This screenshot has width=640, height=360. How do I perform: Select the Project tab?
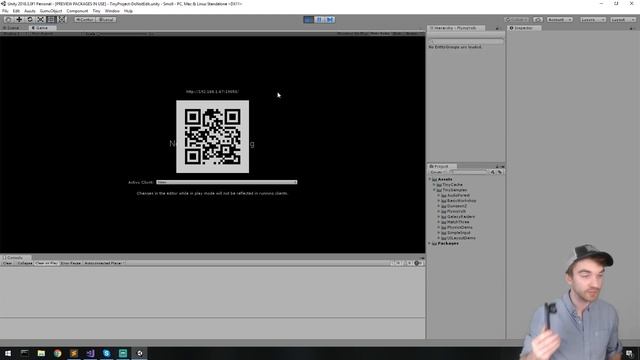pos(442,167)
